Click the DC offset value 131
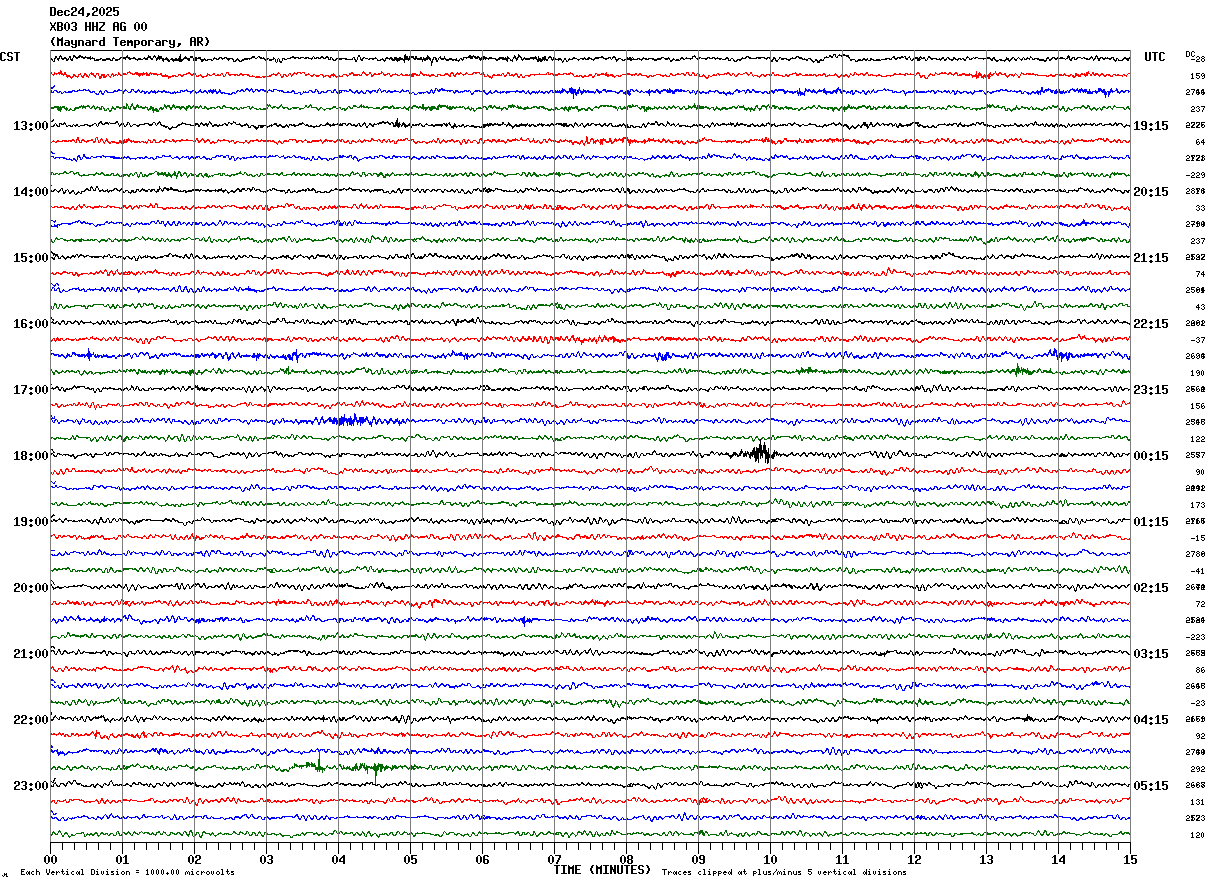 1197,802
